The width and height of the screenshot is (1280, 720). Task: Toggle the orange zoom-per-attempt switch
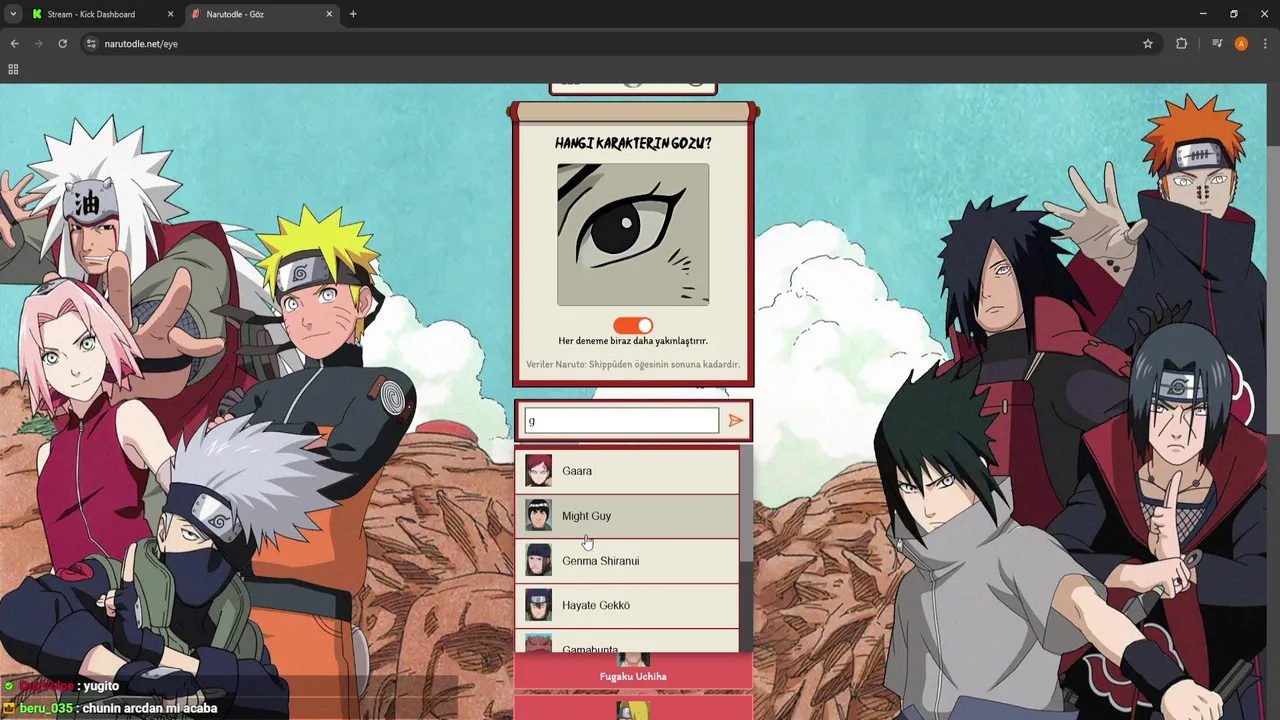(x=633, y=325)
